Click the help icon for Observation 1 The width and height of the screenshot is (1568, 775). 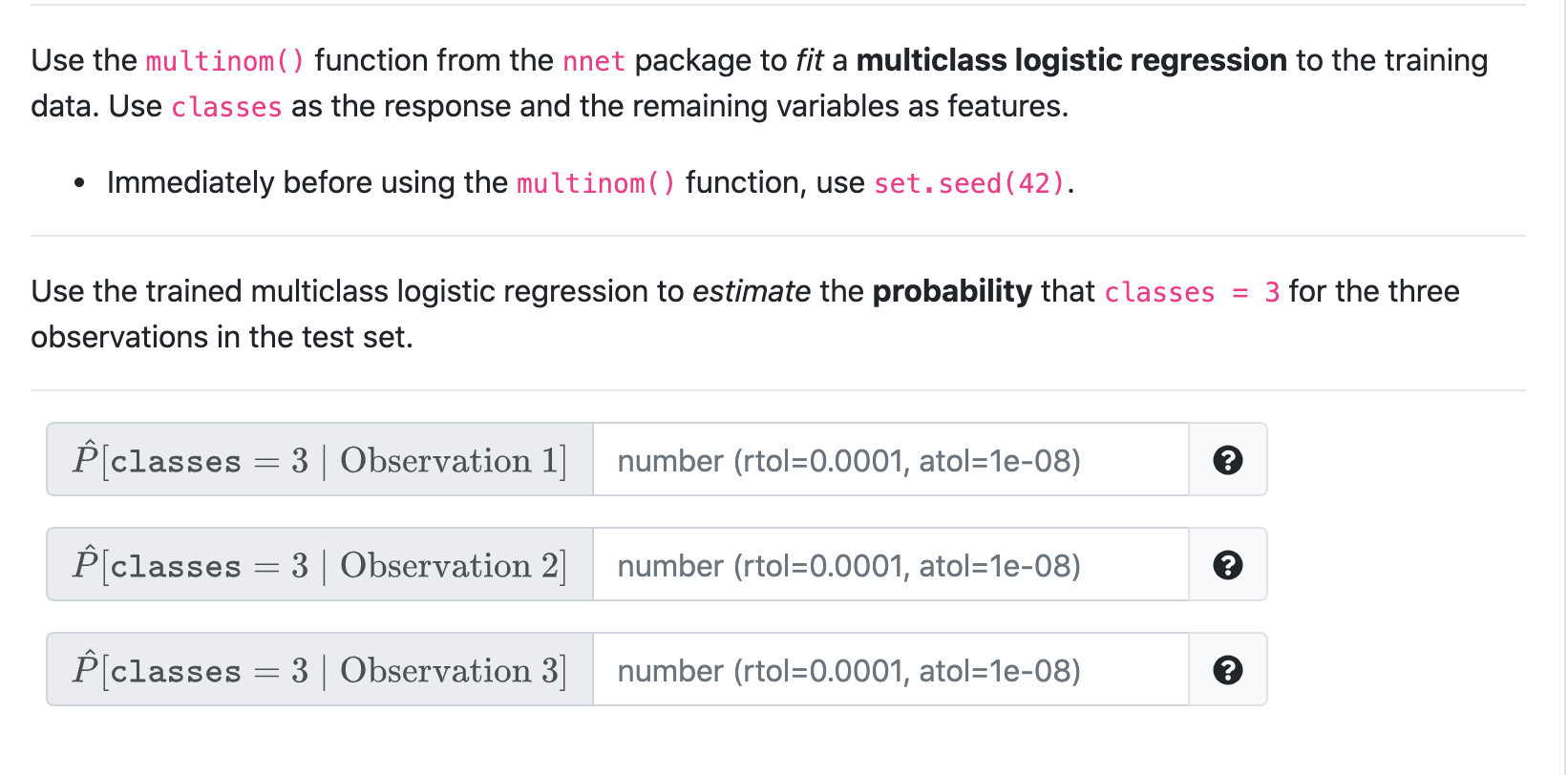tap(1227, 460)
